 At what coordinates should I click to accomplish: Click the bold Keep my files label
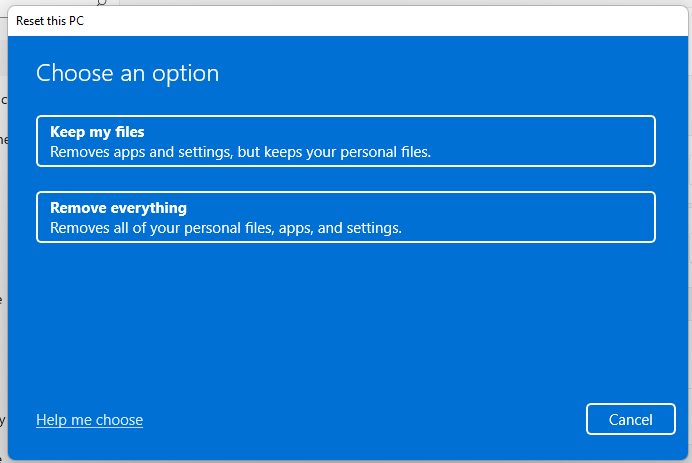tap(97, 132)
